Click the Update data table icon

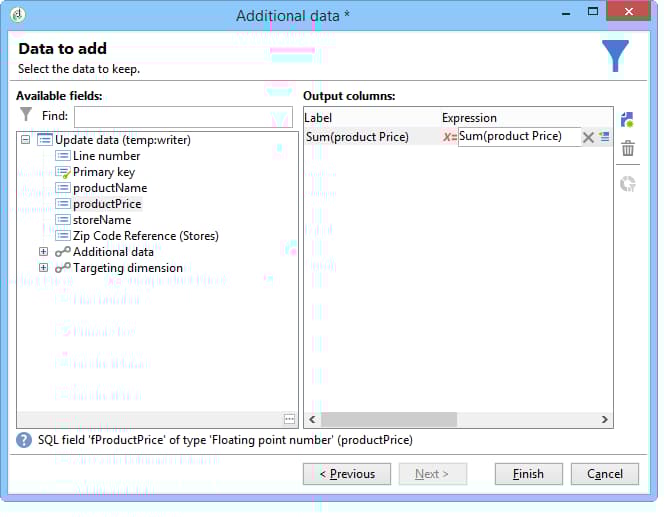point(45,140)
